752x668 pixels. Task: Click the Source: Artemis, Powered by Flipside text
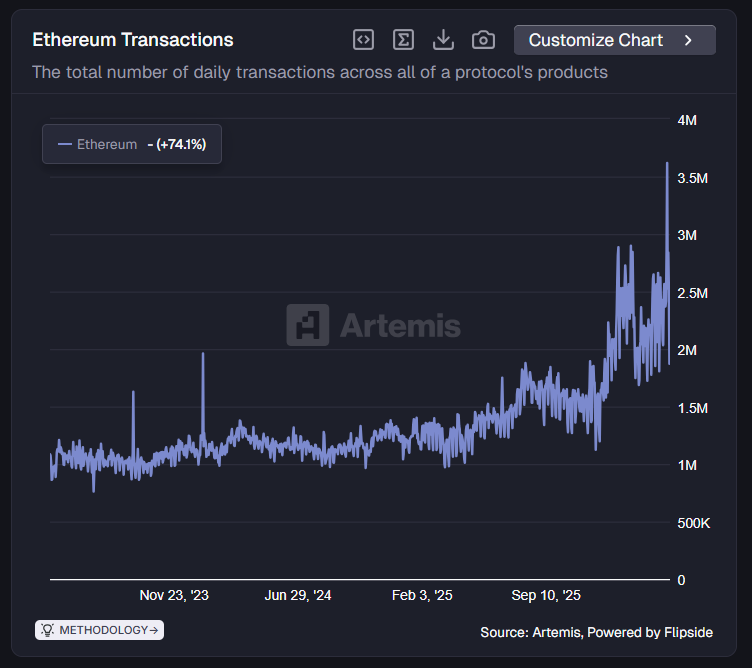point(596,631)
